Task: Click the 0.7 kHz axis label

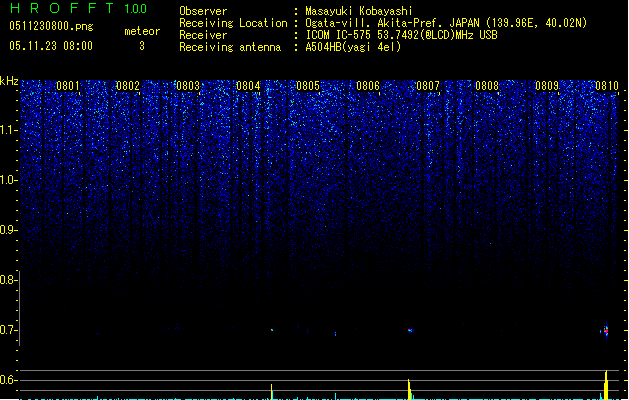Action: 8,330
